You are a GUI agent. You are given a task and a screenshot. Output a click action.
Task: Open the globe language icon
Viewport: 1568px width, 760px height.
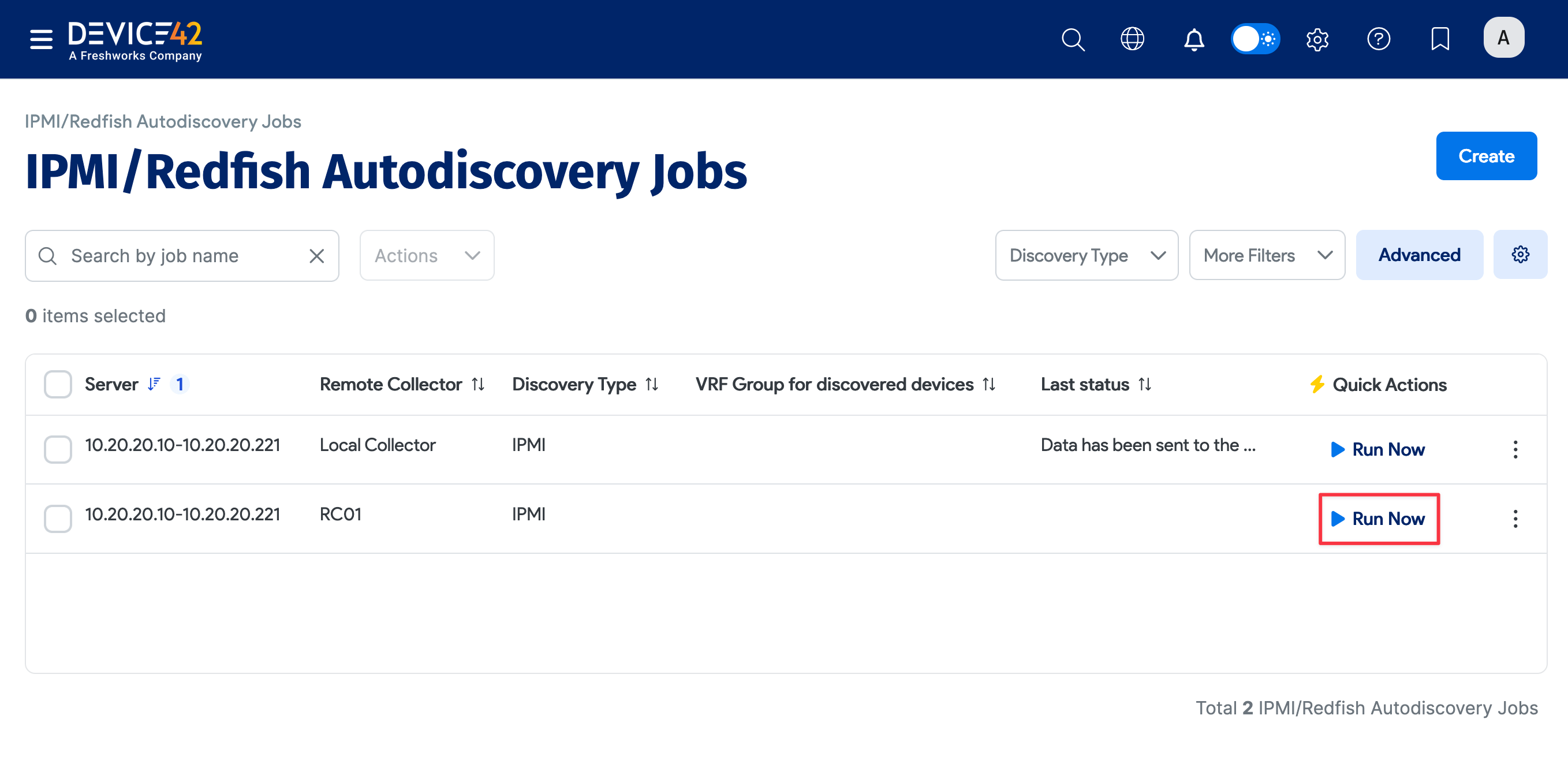(1132, 39)
